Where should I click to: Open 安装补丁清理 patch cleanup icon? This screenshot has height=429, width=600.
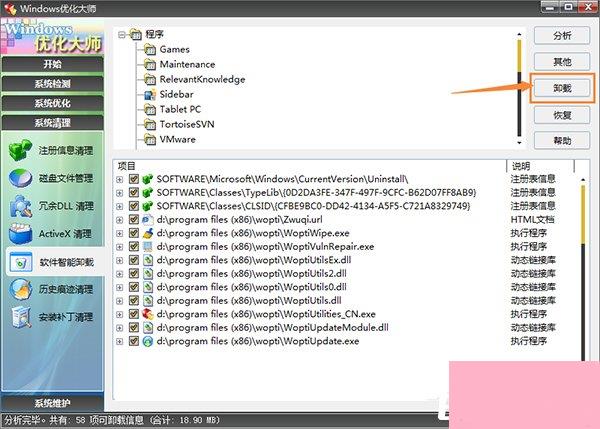(21, 317)
